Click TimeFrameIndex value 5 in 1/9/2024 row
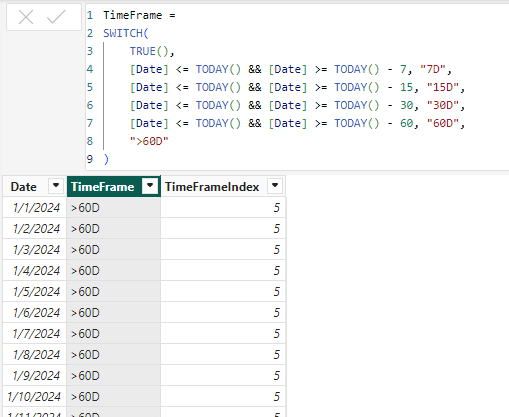509x417 pixels. pyautogui.click(x=223, y=376)
